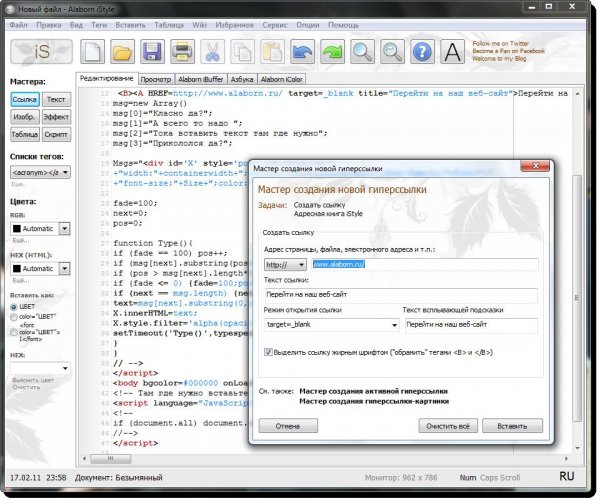Open find-and-replace magnifier icon
Screen dimensions: 600x501
pos(392,51)
